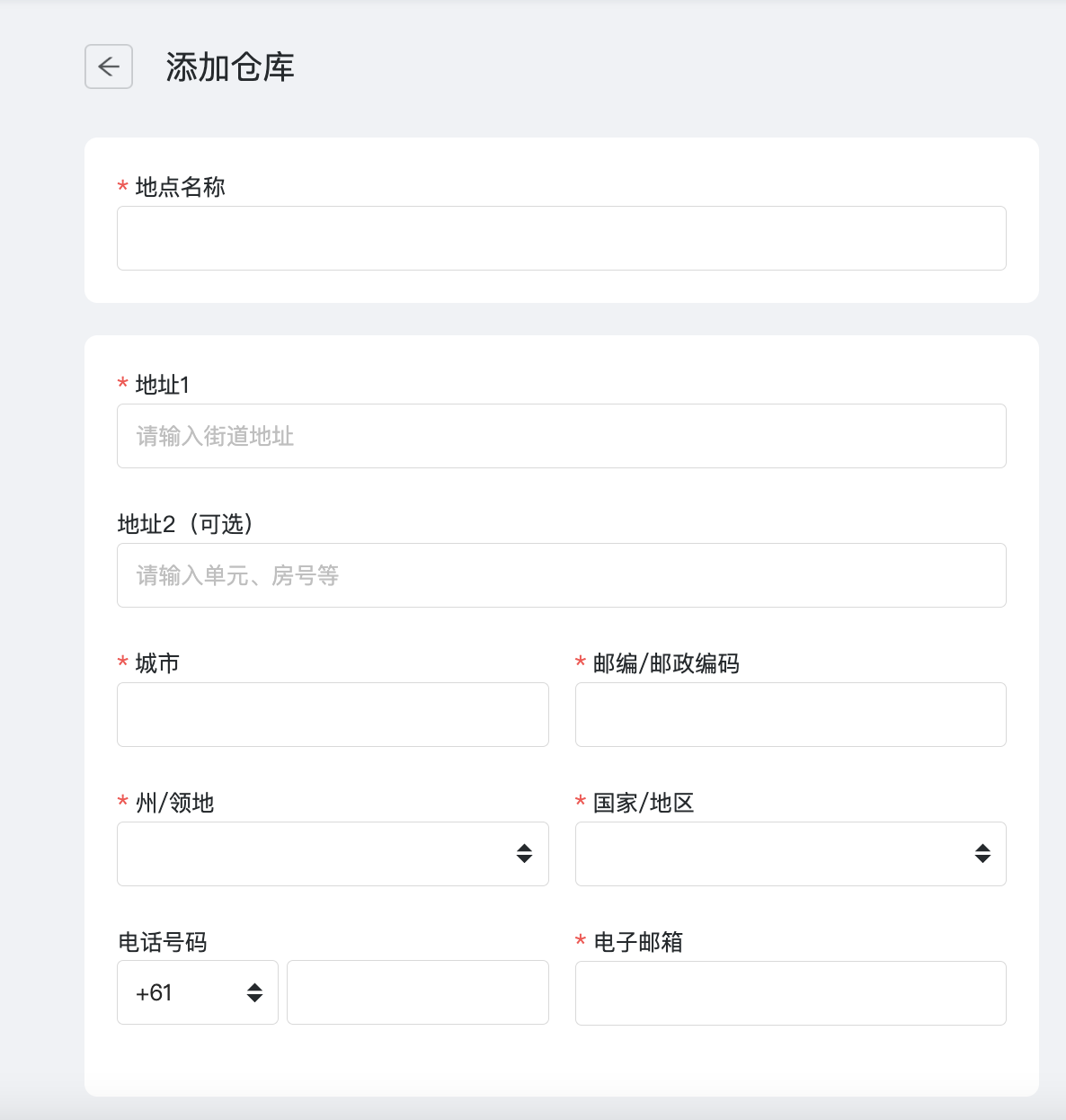The image size is (1066, 1120).
Task: Click the 电话号码 number input field
Action: pyautogui.click(x=418, y=992)
